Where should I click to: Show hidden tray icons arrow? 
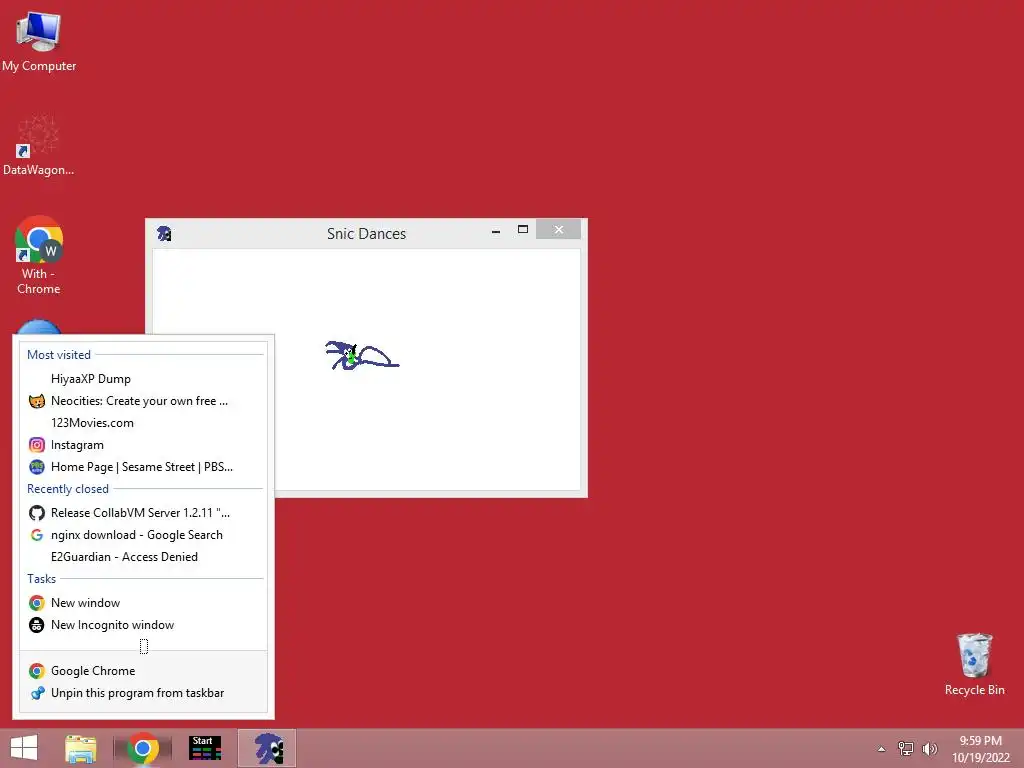pos(882,749)
